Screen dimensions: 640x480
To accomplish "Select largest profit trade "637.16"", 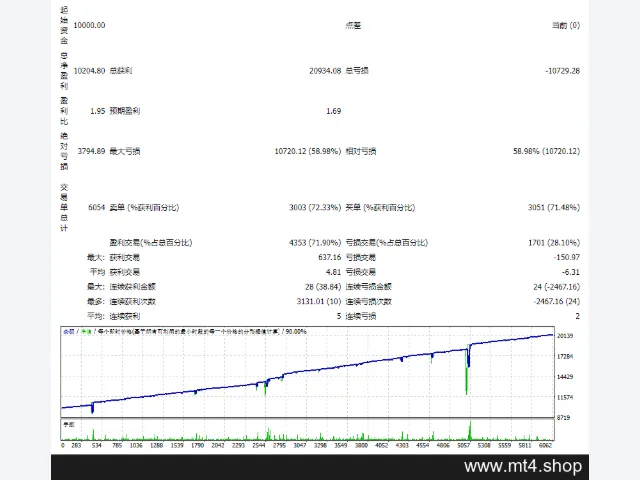I will pyautogui.click(x=329, y=257).
